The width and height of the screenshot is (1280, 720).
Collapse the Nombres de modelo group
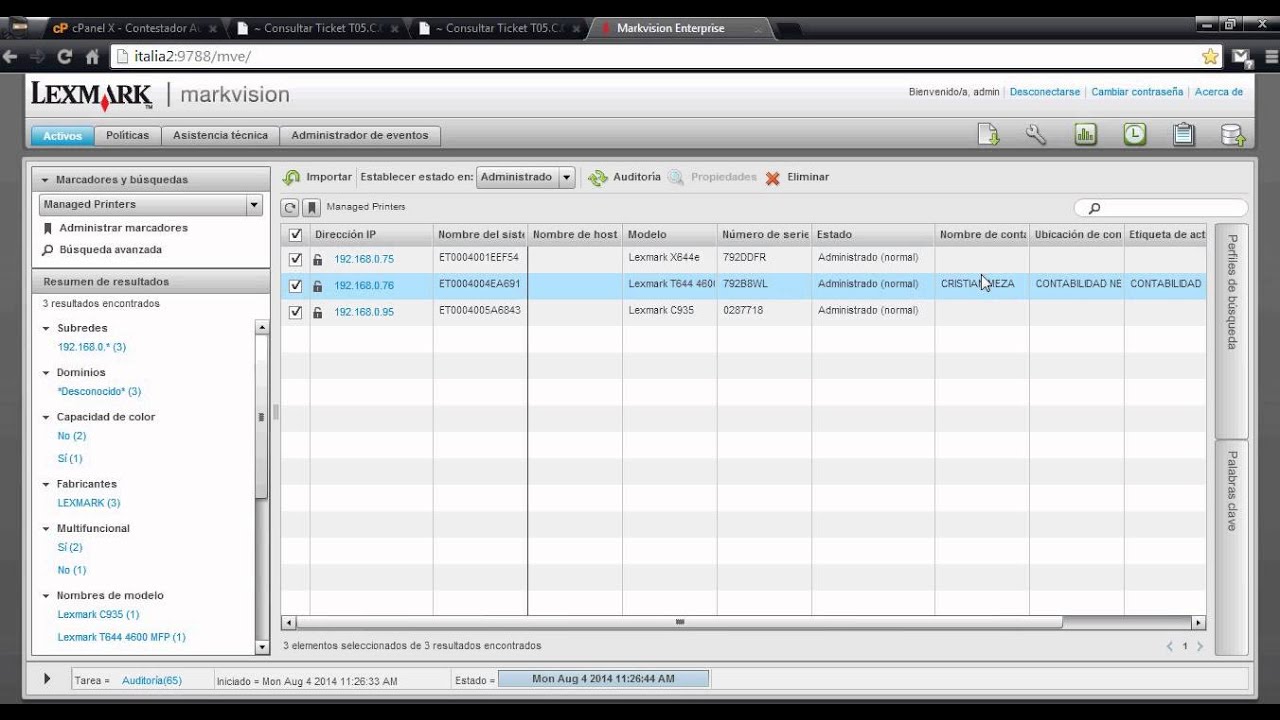(46, 596)
